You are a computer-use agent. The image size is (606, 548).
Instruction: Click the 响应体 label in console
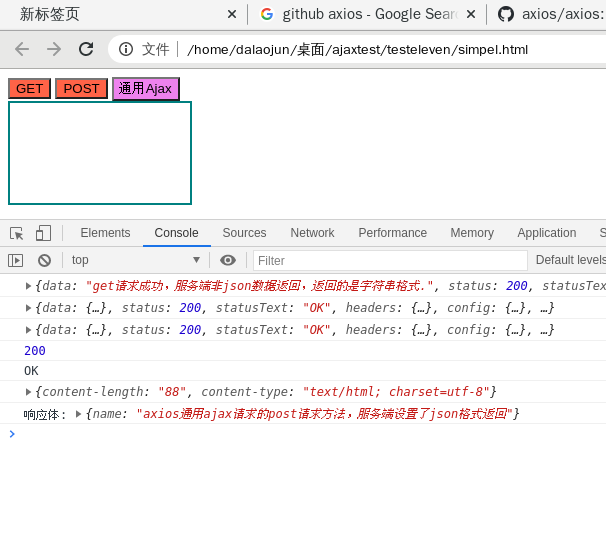[44, 414]
